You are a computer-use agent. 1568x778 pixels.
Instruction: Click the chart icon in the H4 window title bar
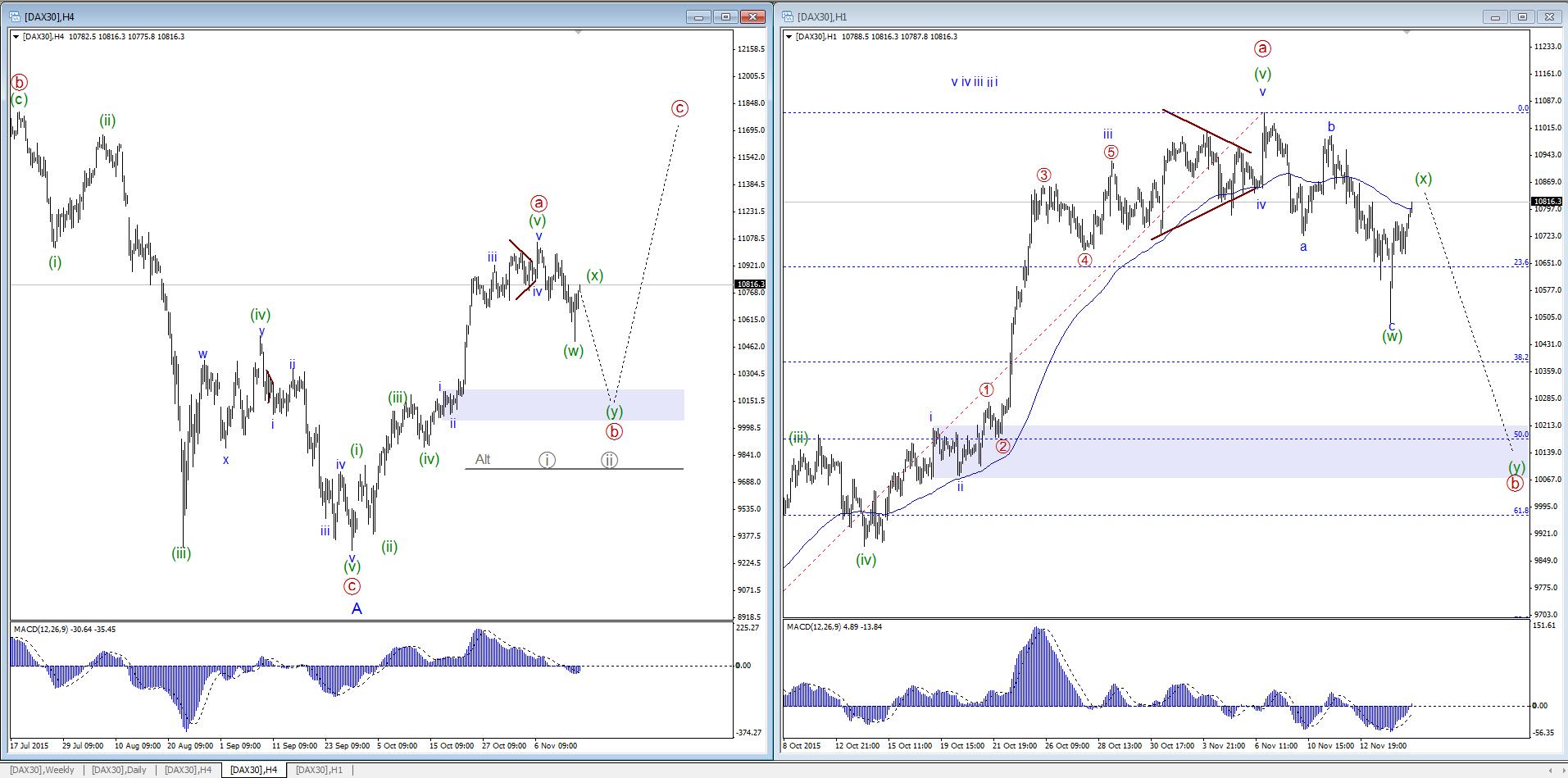pos(16,16)
